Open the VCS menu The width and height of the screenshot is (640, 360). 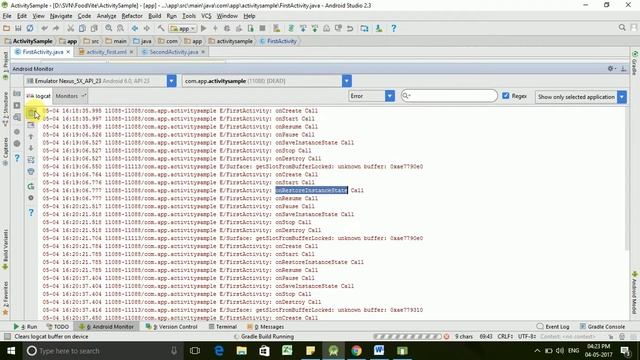coord(206,16)
